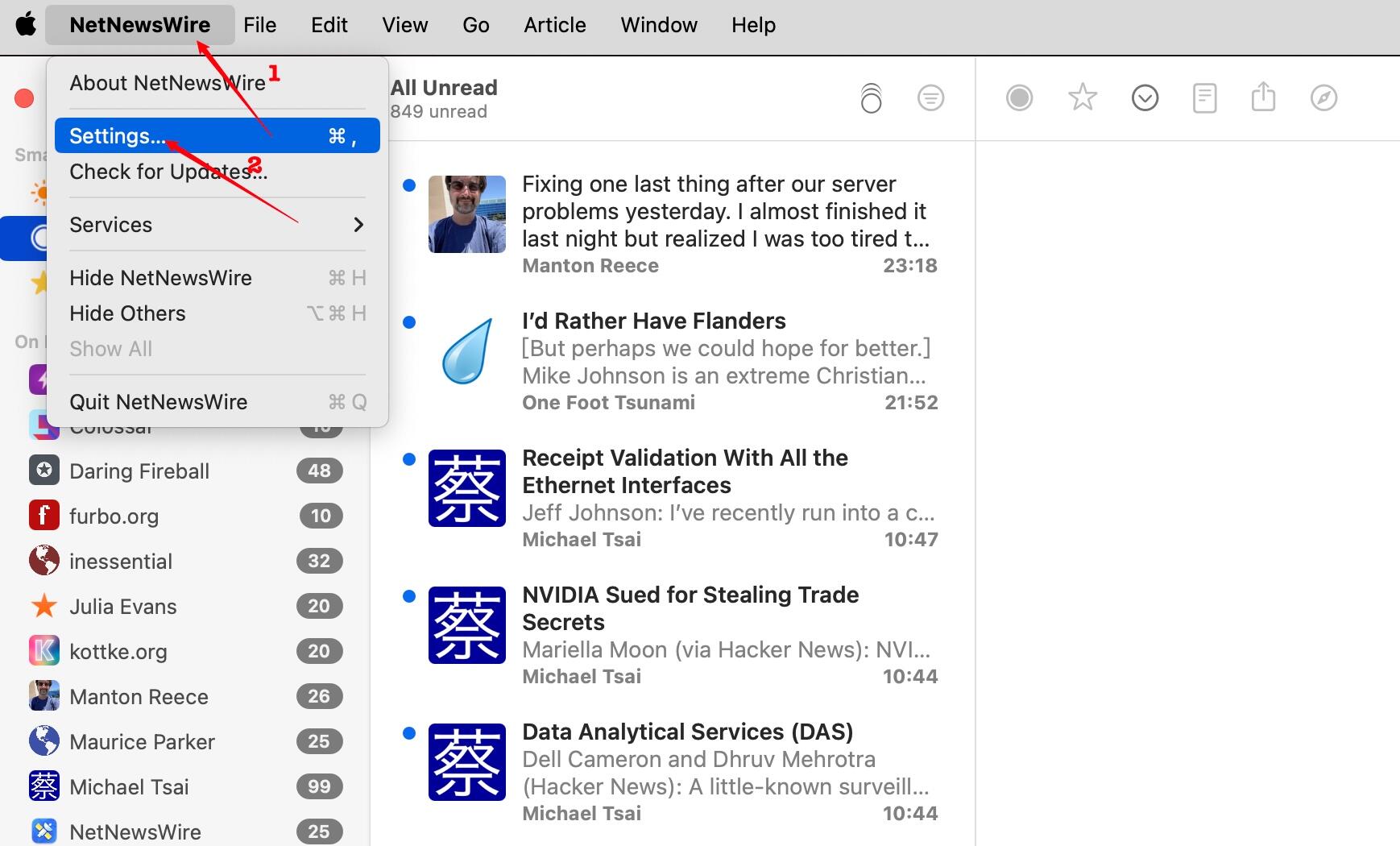1400x846 pixels.
Task: Open the File menu
Action: click(x=259, y=25)
